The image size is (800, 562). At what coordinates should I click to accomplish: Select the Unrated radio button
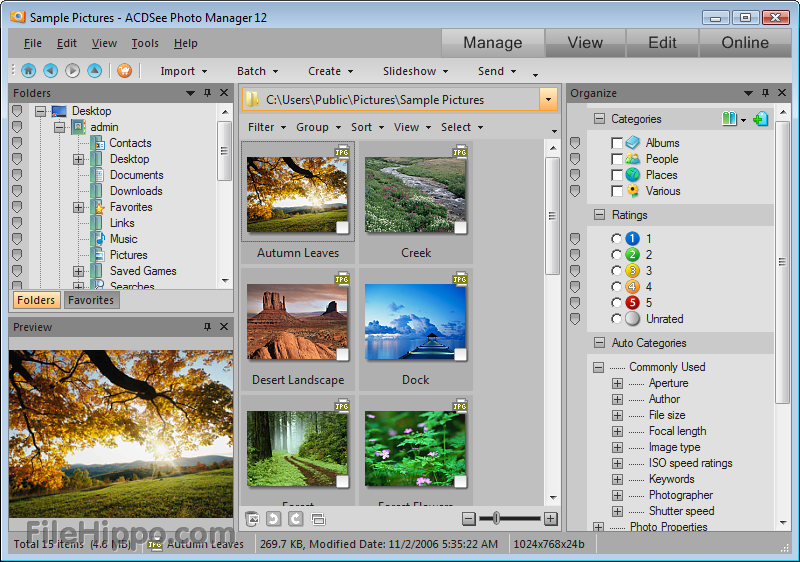616,319
